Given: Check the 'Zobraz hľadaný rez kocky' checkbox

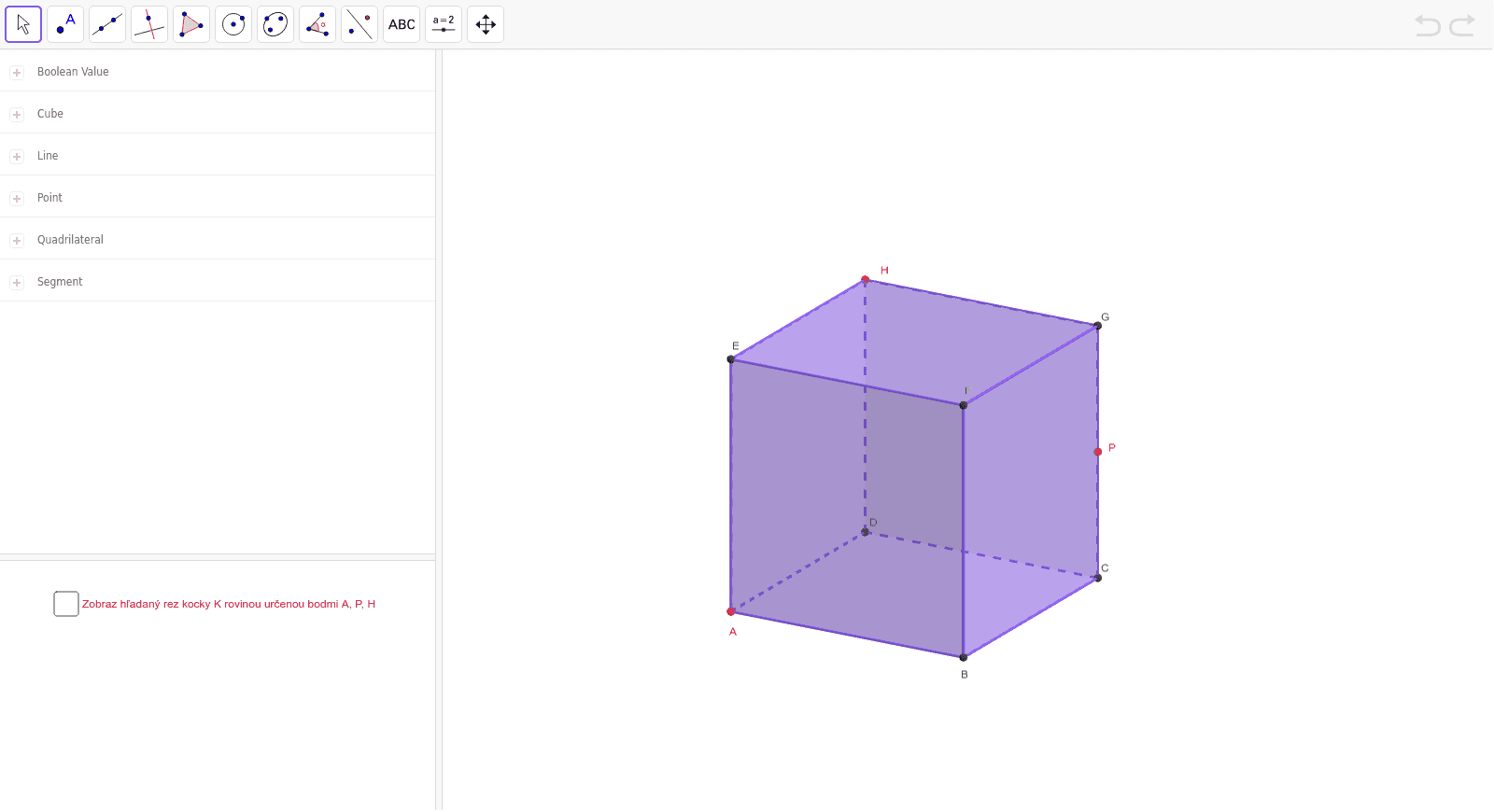Looking at the screenshot, I should click(66, 604).
